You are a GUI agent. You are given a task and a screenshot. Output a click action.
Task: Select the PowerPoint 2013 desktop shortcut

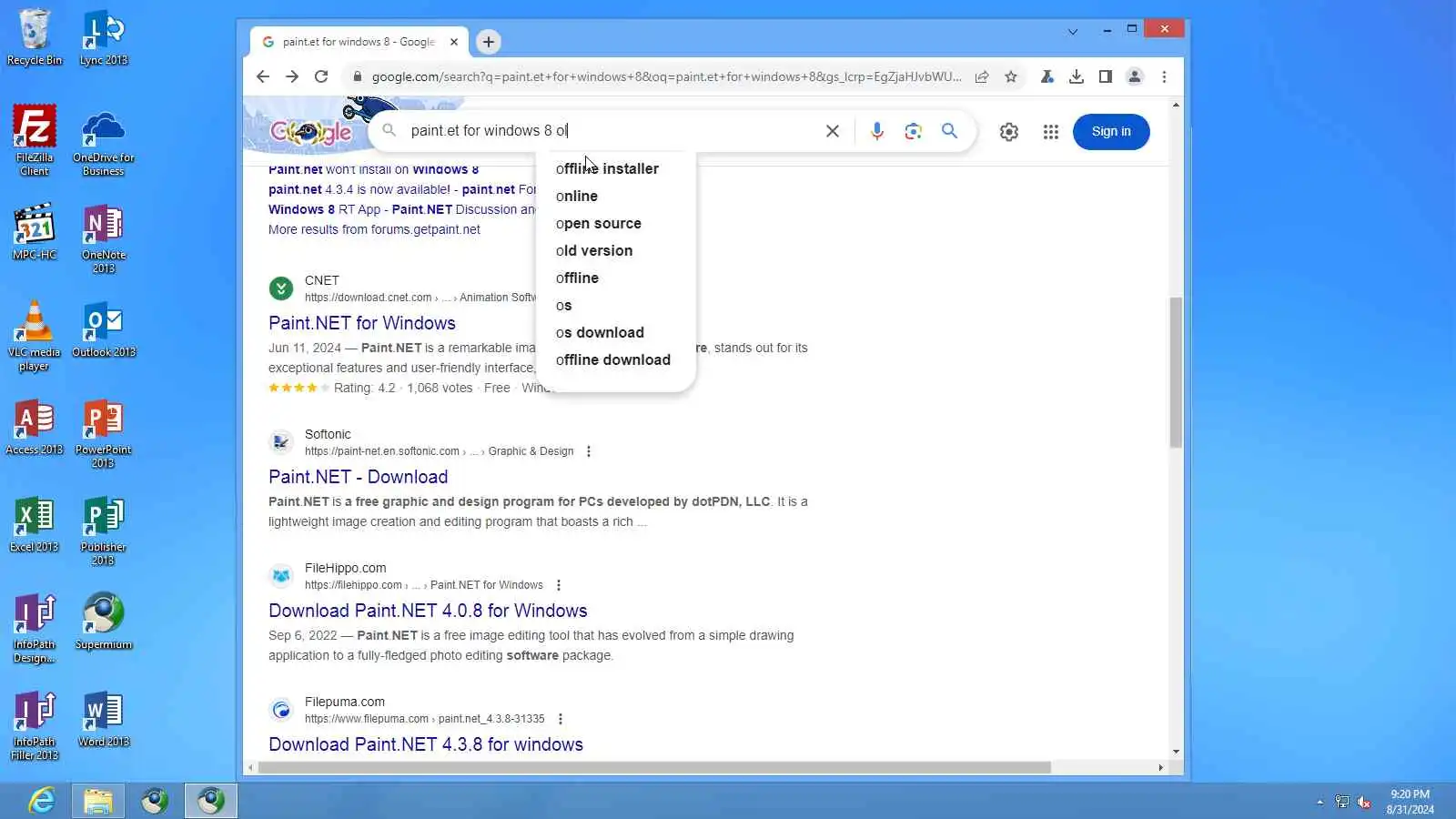104,434
